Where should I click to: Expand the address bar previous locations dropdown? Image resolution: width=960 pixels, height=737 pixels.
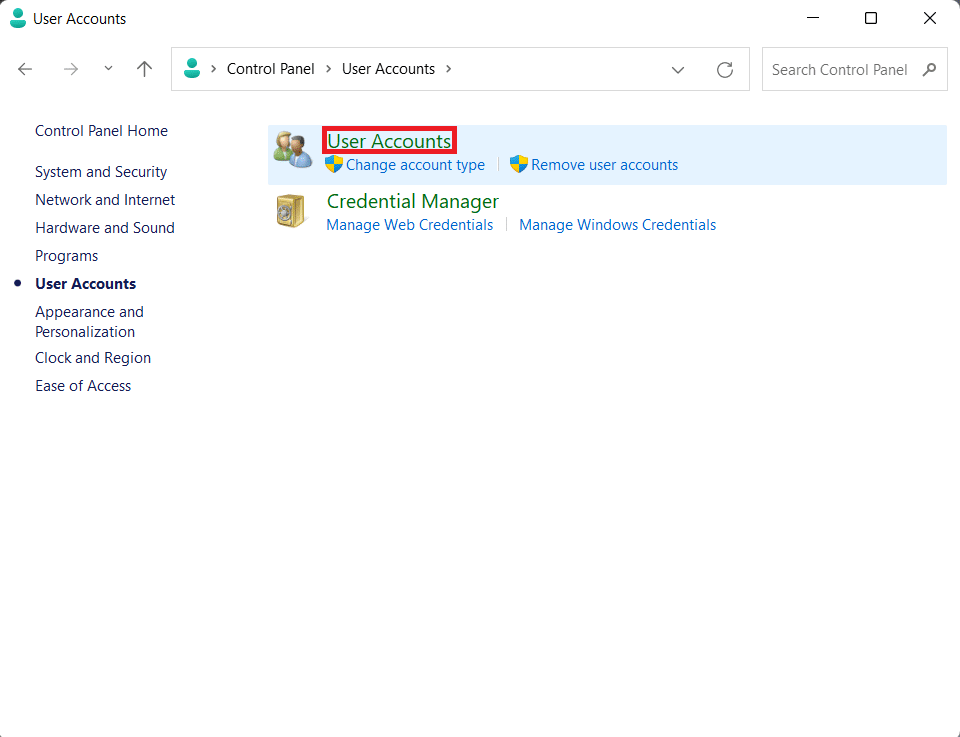678,70
